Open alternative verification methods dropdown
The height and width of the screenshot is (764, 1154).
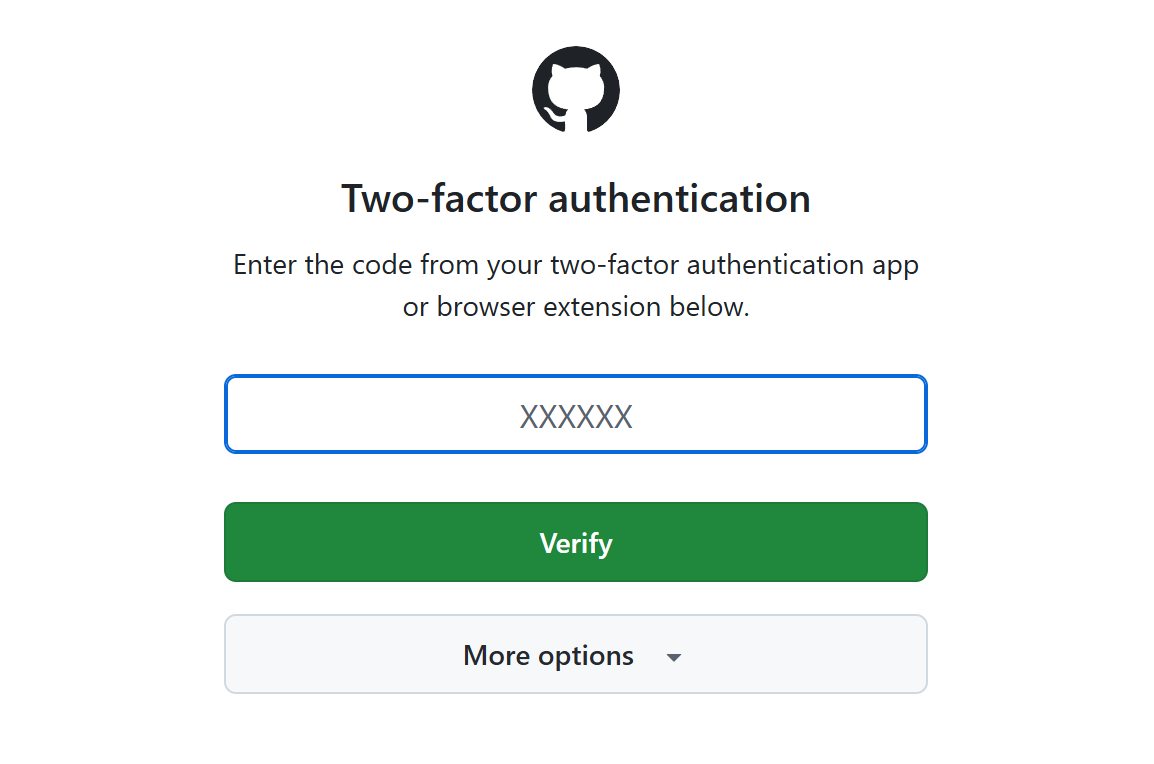click(x=576, y=655)
